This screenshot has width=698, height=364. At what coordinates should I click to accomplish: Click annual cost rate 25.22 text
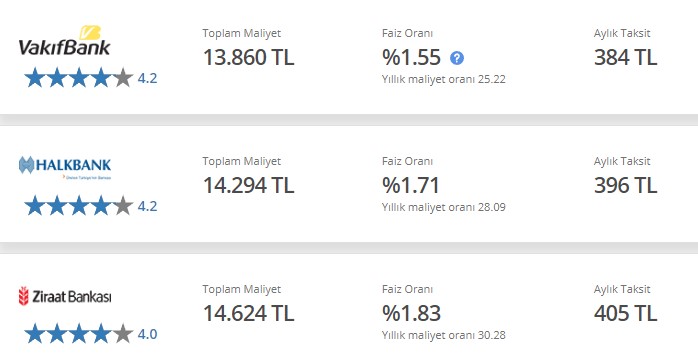click(443, 80)
